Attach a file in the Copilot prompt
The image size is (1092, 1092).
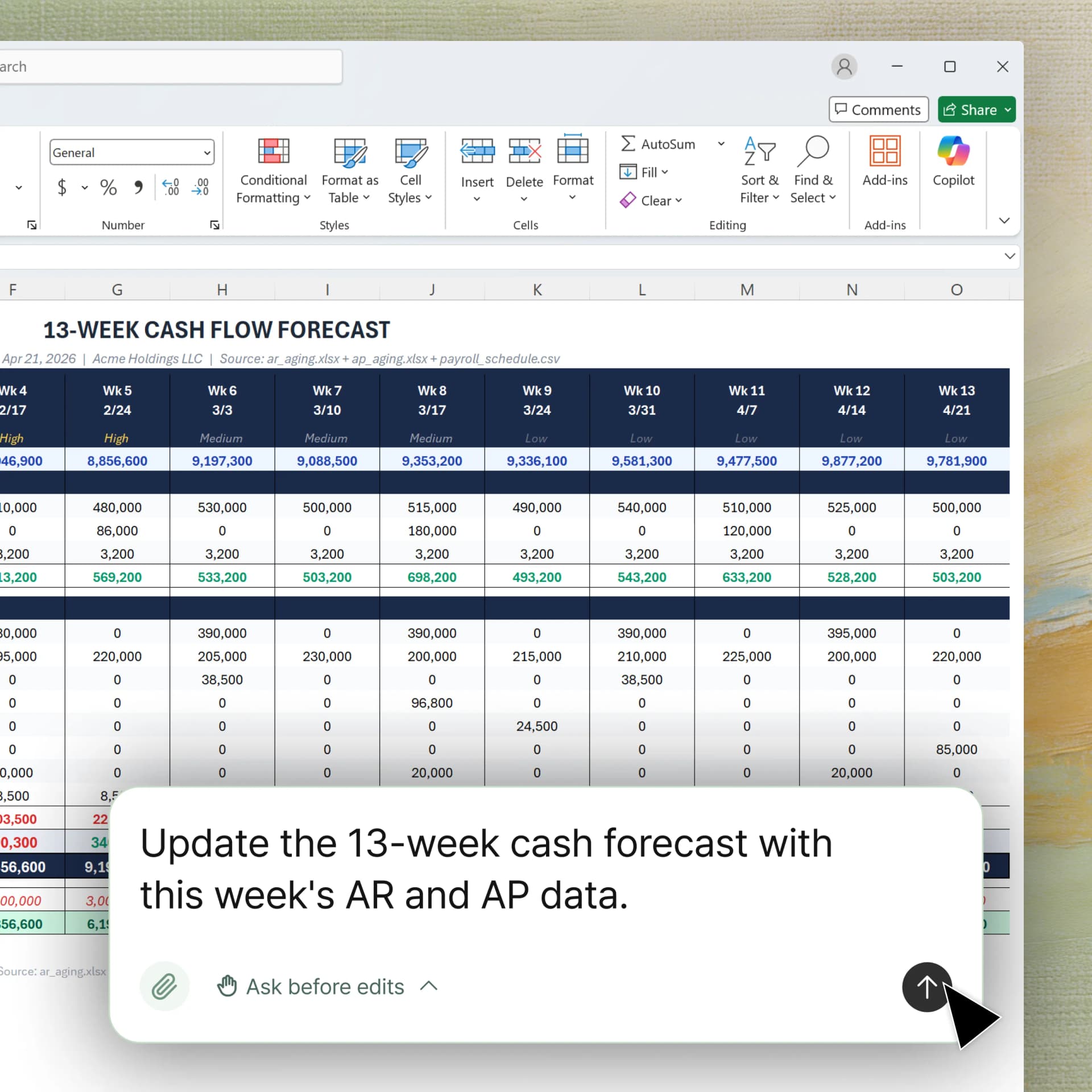coord(164,987)
